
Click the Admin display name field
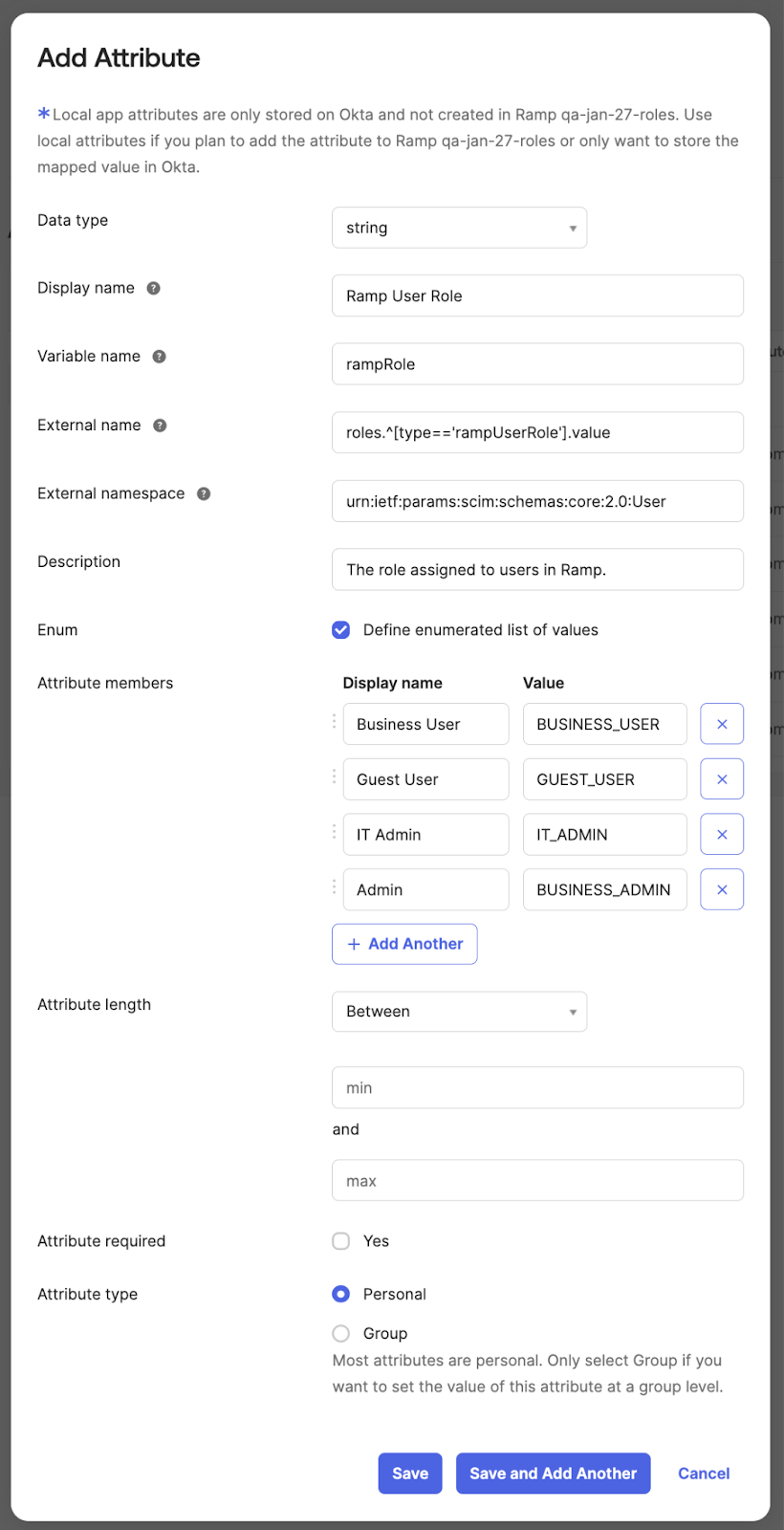click(425, 889)
